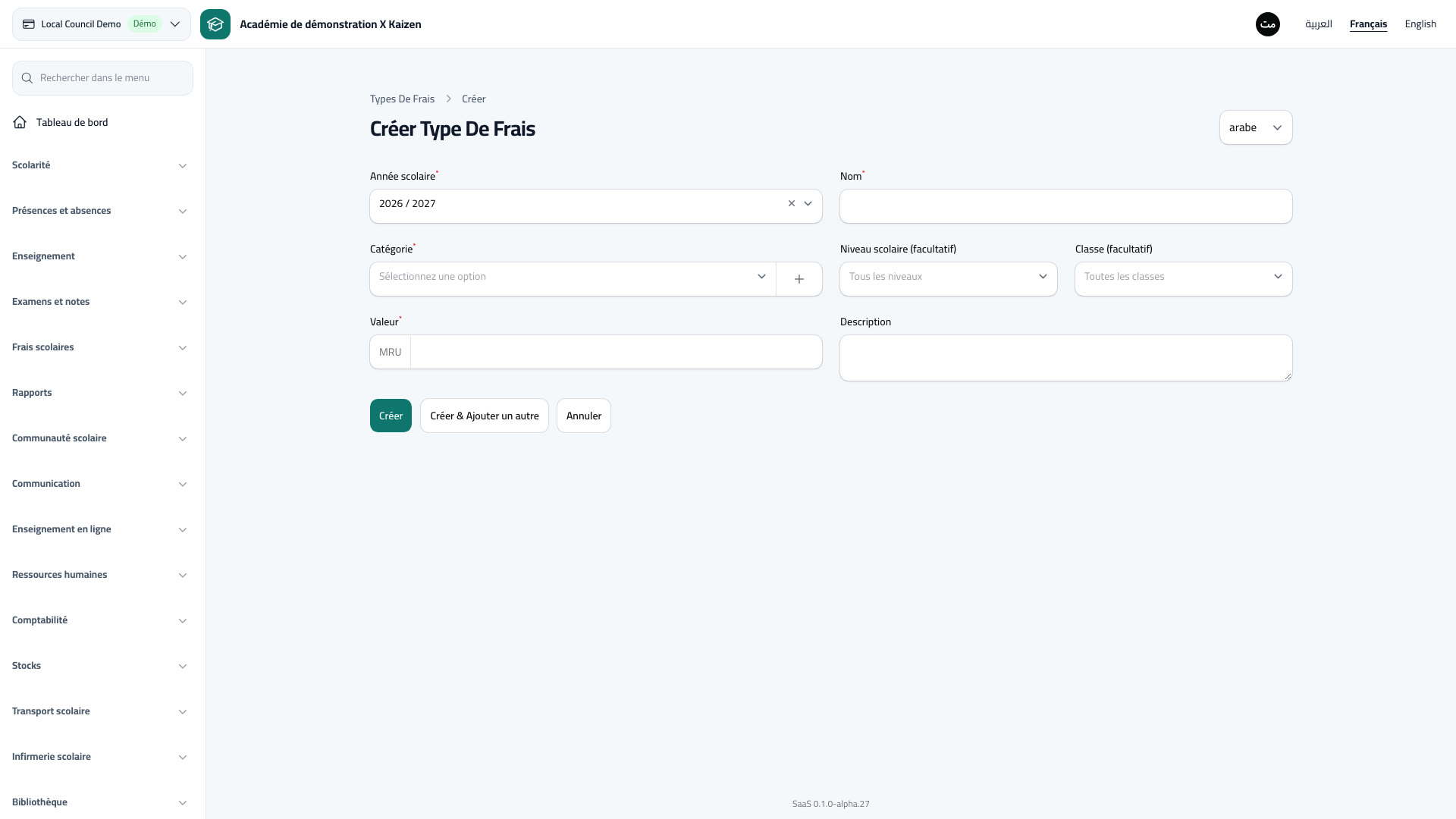Open the Année scolaire dropdown arrow
The image size is (1456, 819).
[x=808, y=203]
